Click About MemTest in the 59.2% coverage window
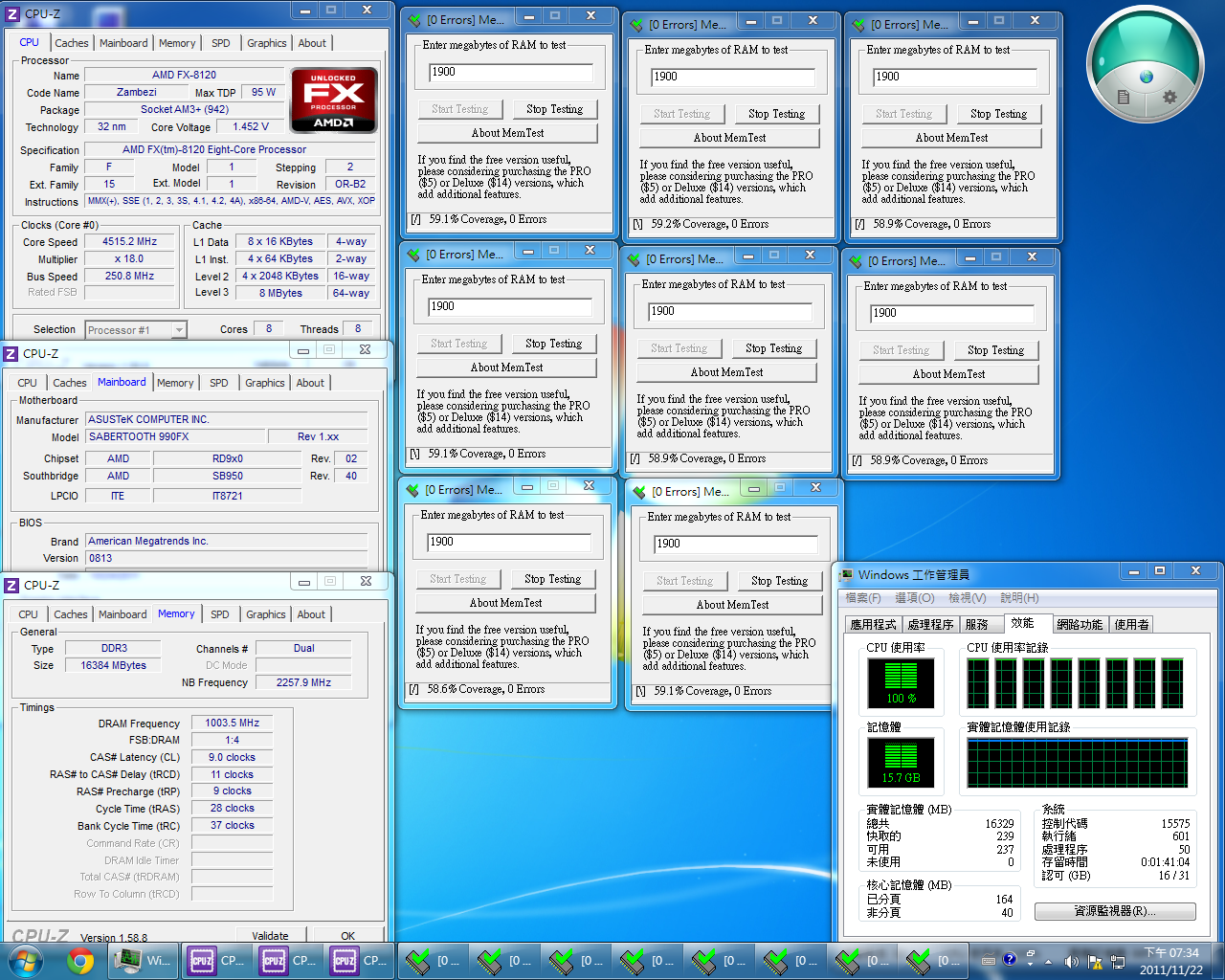The width and height of the screenshot is (1225, 980). tap(730, 138)
